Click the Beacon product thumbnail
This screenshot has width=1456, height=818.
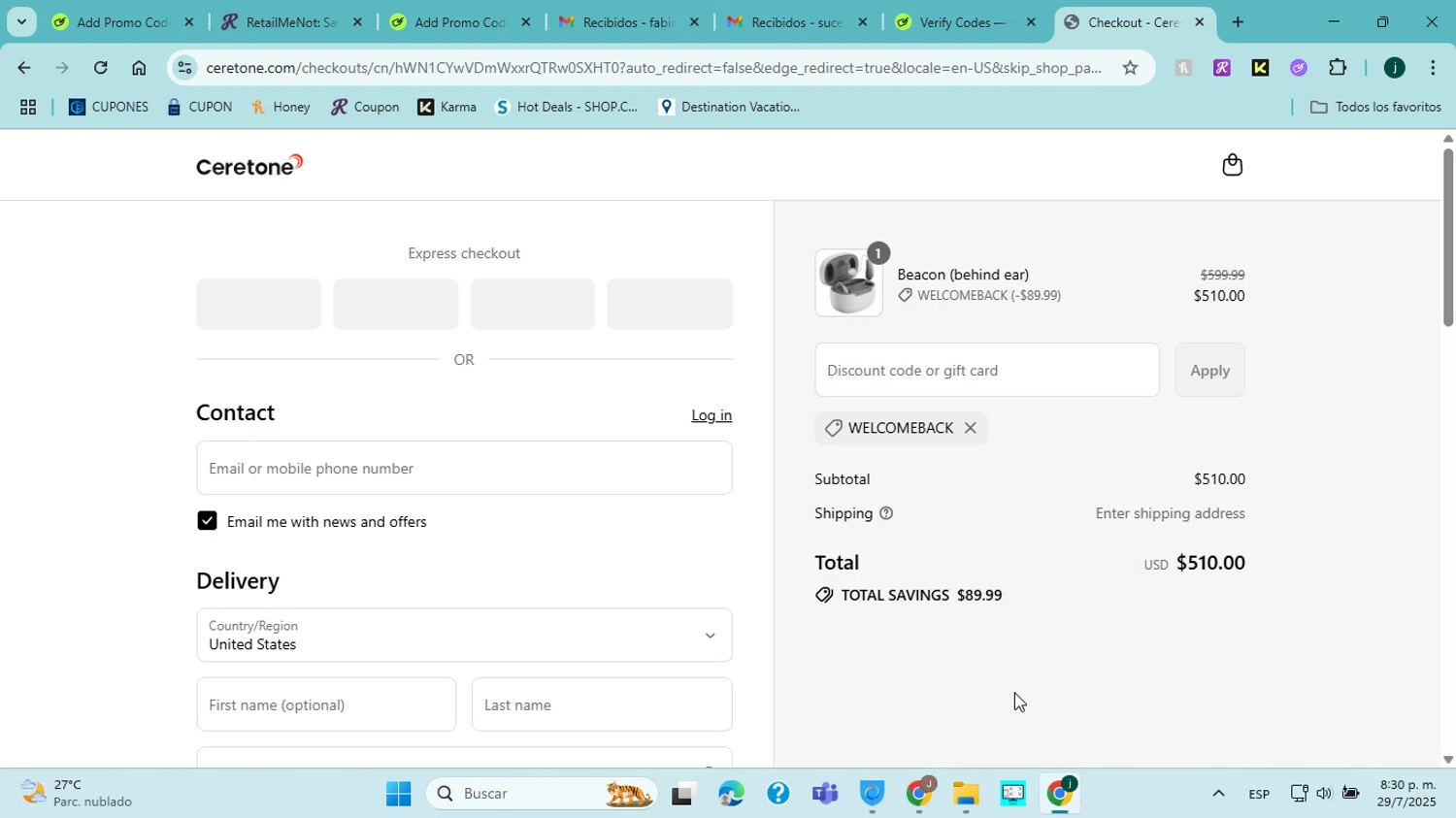[x=848, y=282]
